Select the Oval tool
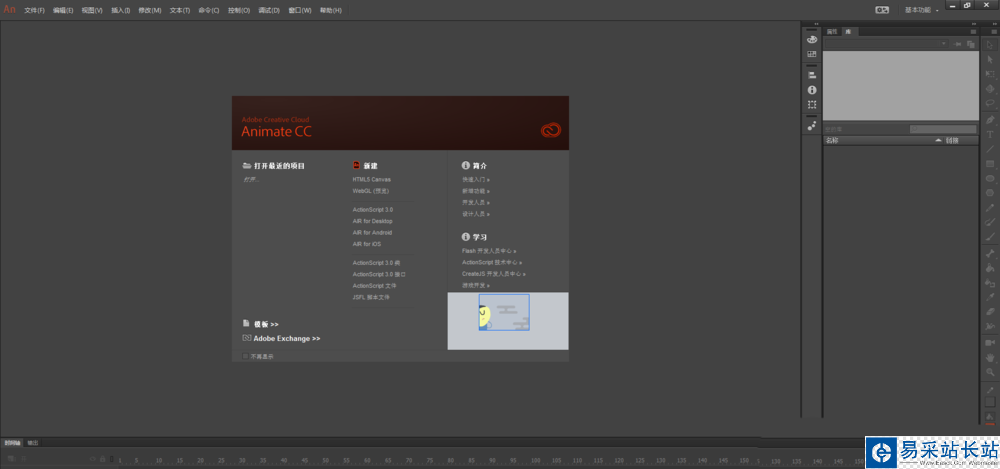The width and height of the screenshot is (1000, 469). click(990, 178)
